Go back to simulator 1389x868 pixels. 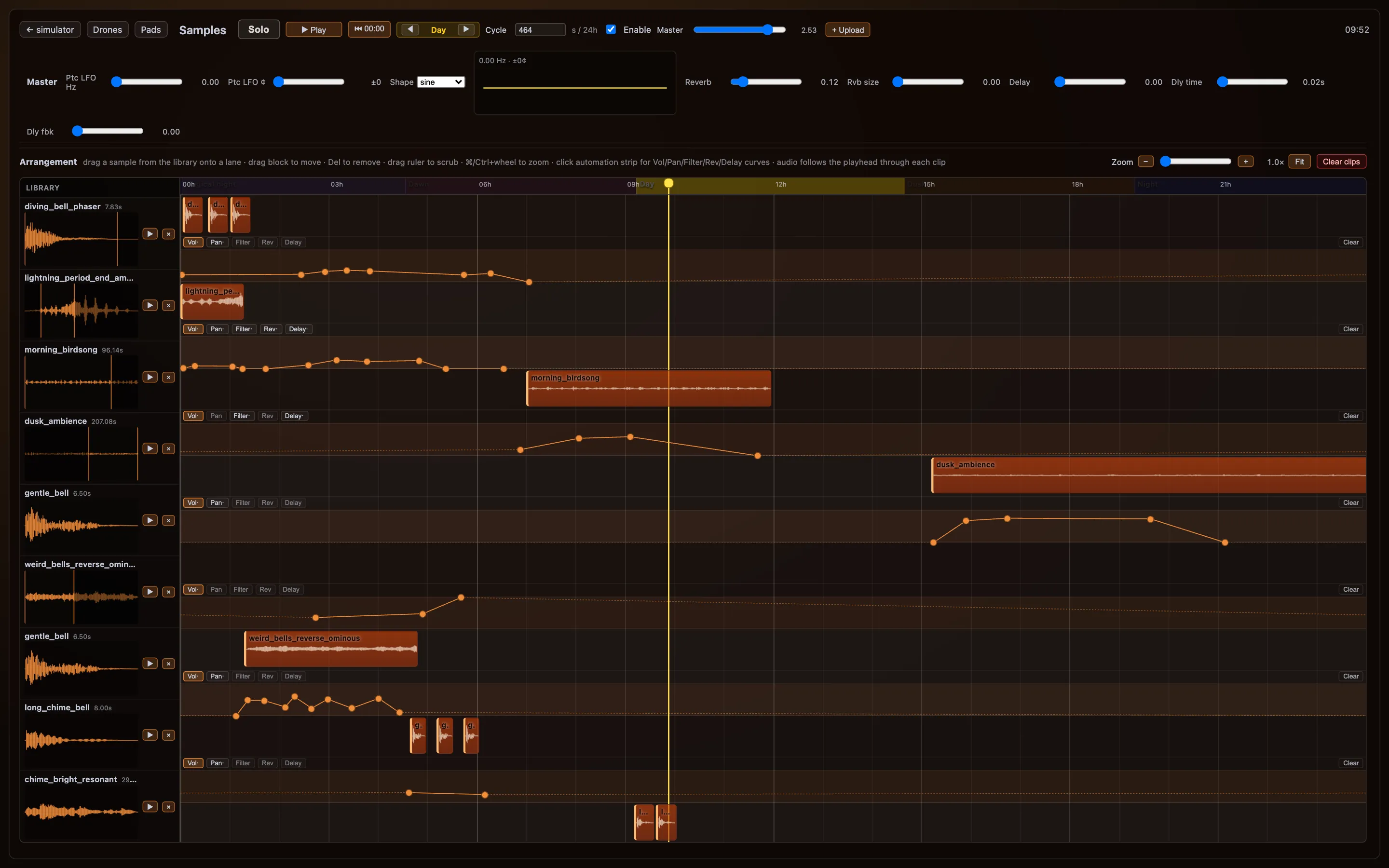(50, 29)
